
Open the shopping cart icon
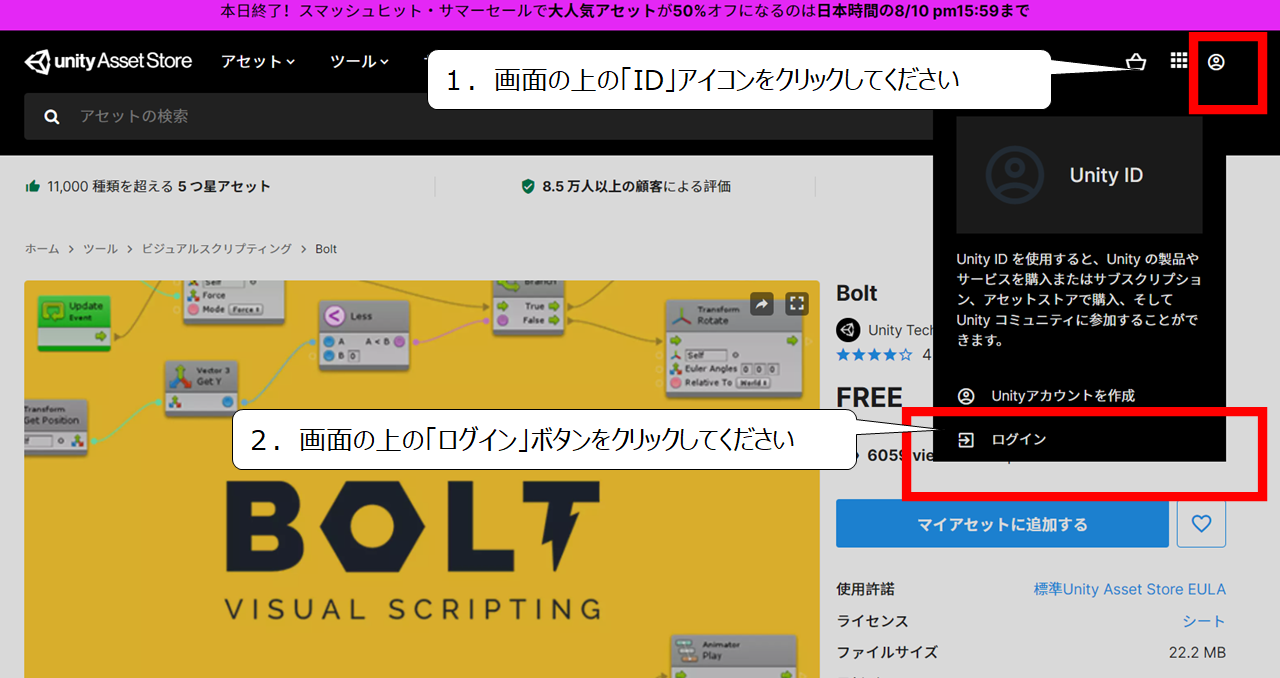pyautogui.click(x=1136, y=62)
